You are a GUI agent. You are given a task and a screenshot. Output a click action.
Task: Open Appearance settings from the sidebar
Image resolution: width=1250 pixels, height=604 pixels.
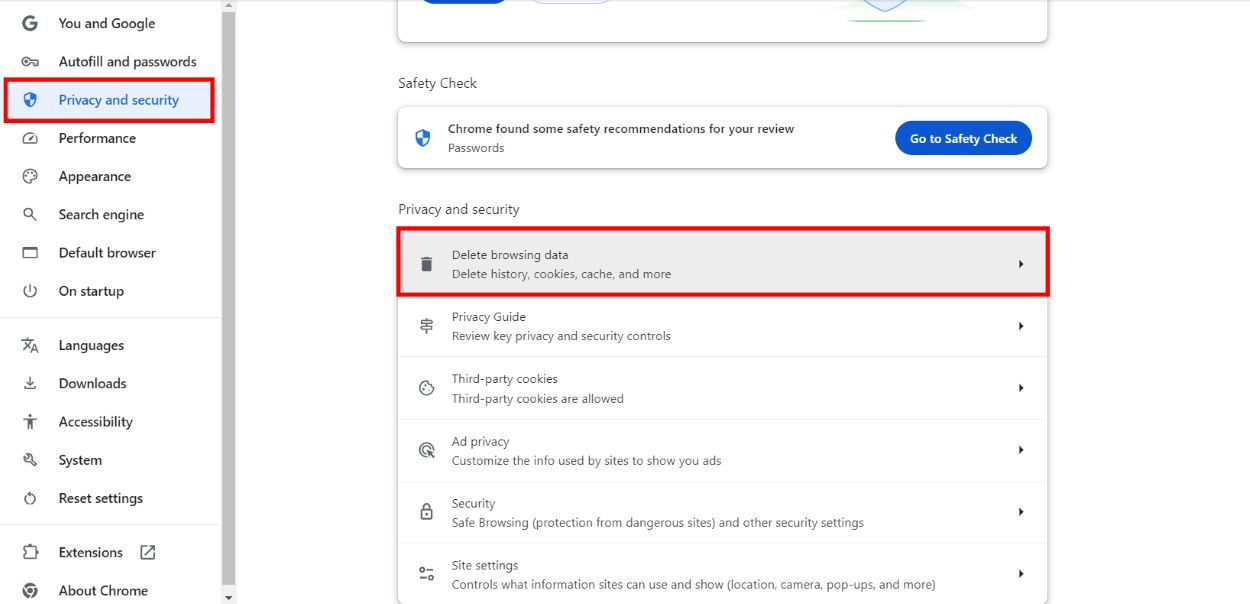(x=95, y=176)
